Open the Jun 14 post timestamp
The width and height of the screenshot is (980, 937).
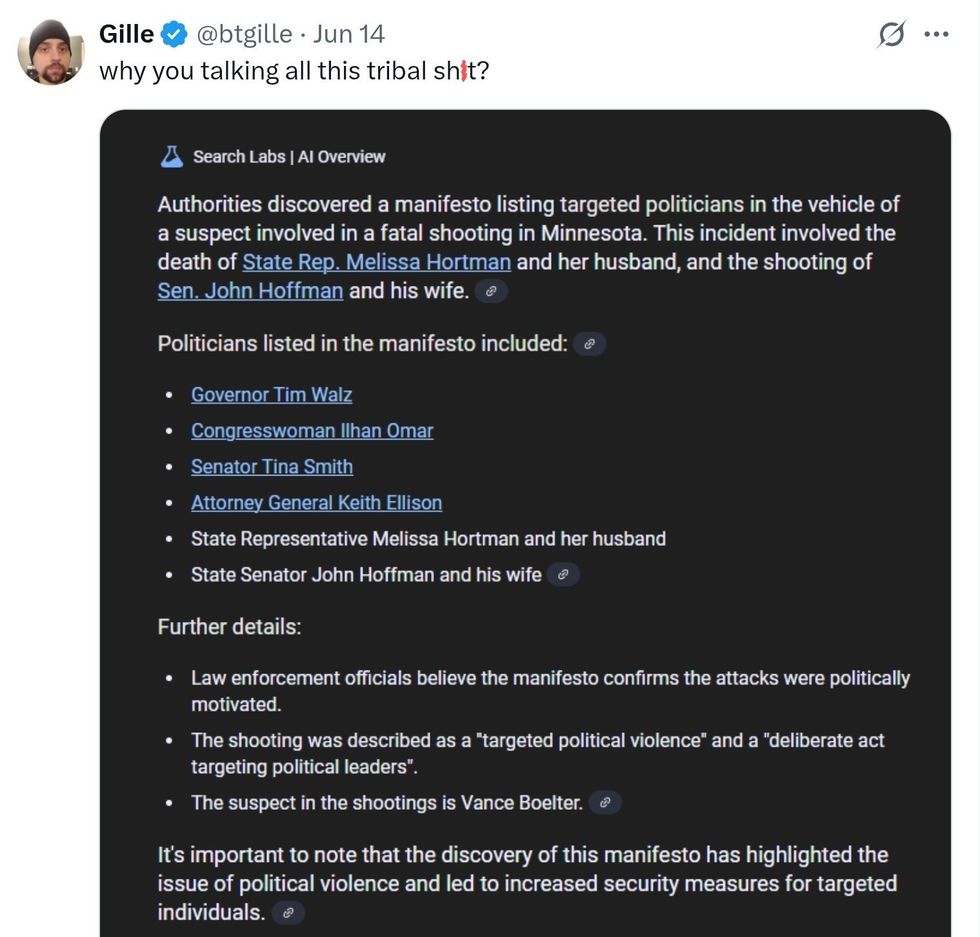click(349, 34)
